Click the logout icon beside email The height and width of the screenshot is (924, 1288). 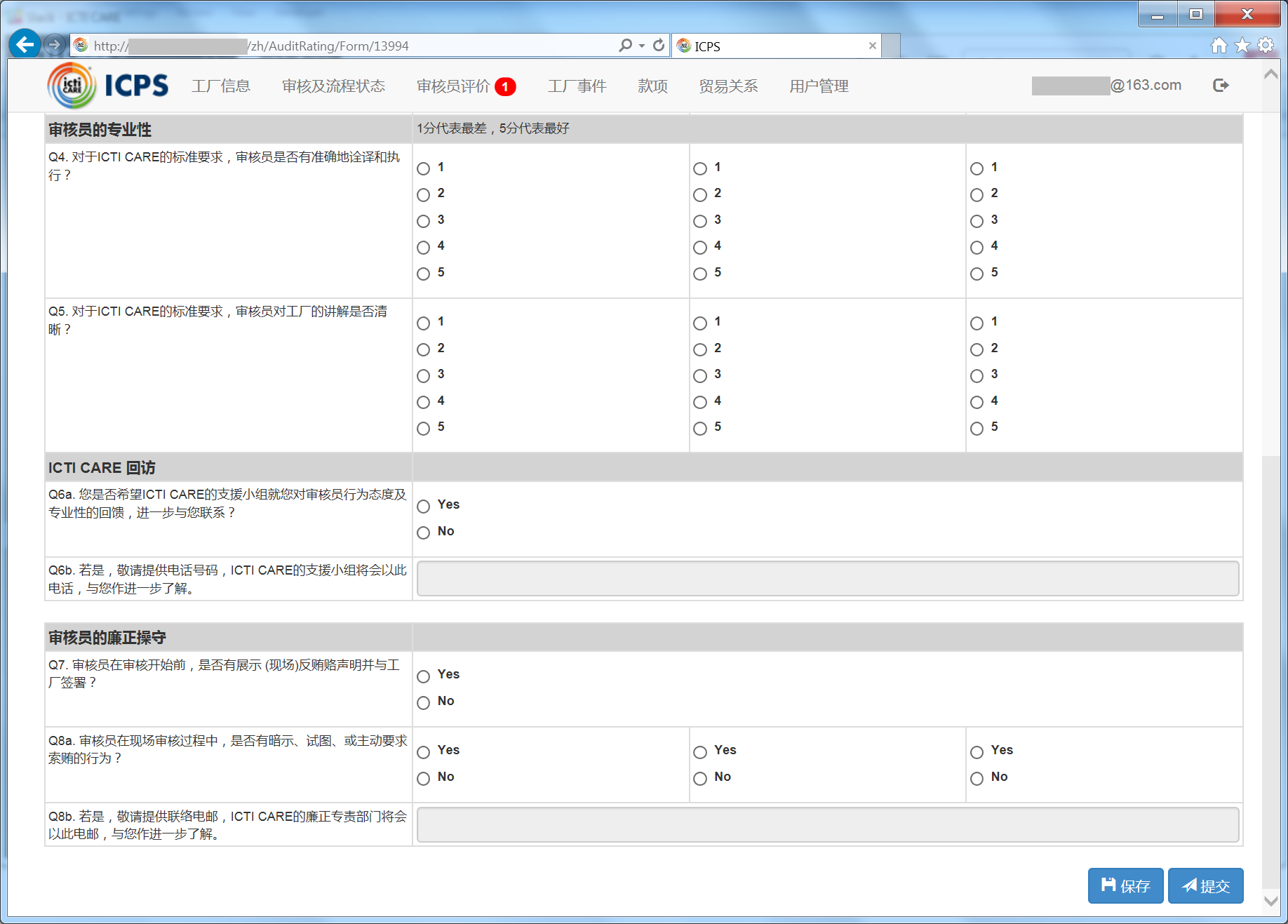[x=1221, y=85]
